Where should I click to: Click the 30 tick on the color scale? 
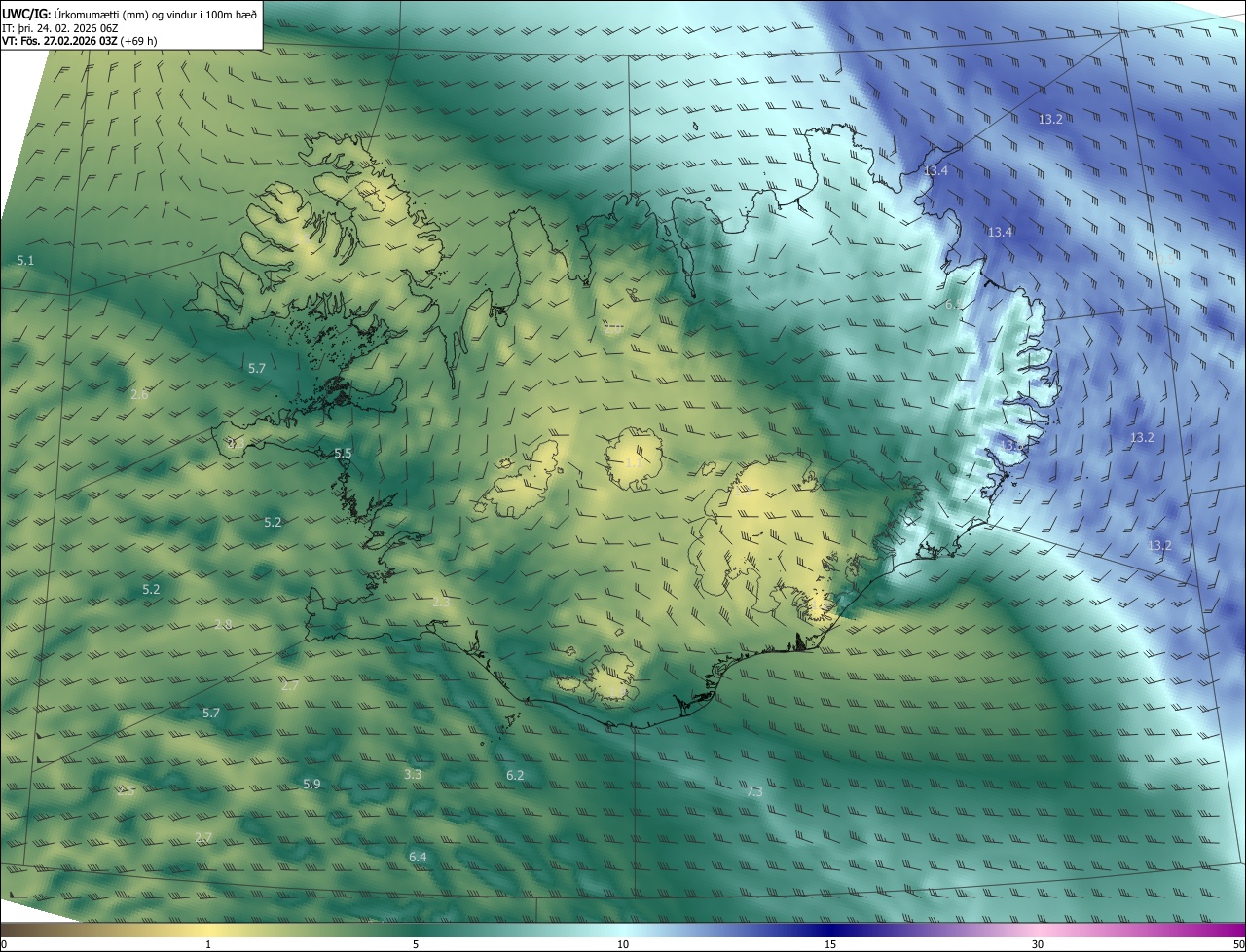[1038, 944]
